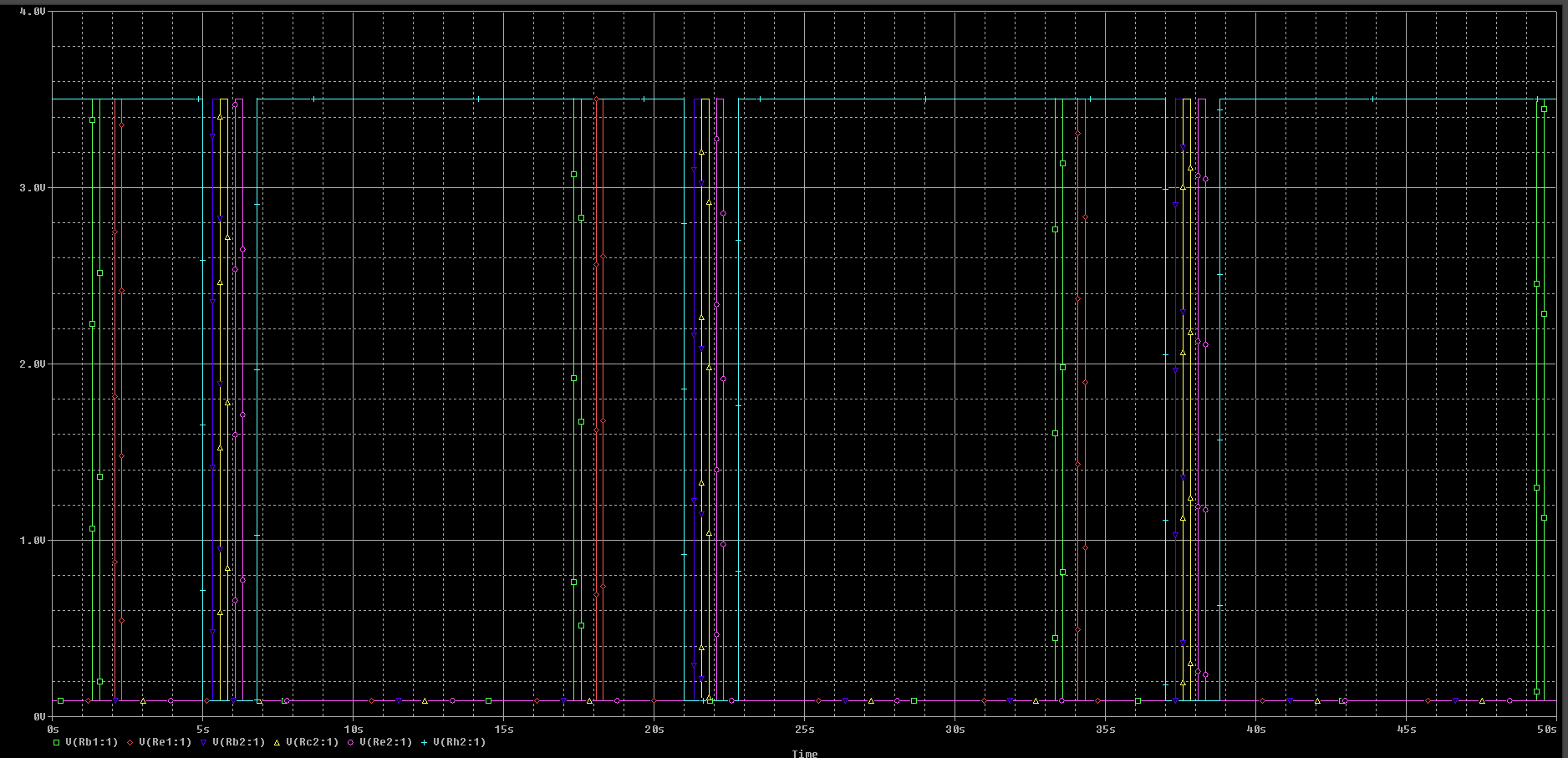
Task: Click the red diamond symbol for V(Re1:1)
Action: 130,742
